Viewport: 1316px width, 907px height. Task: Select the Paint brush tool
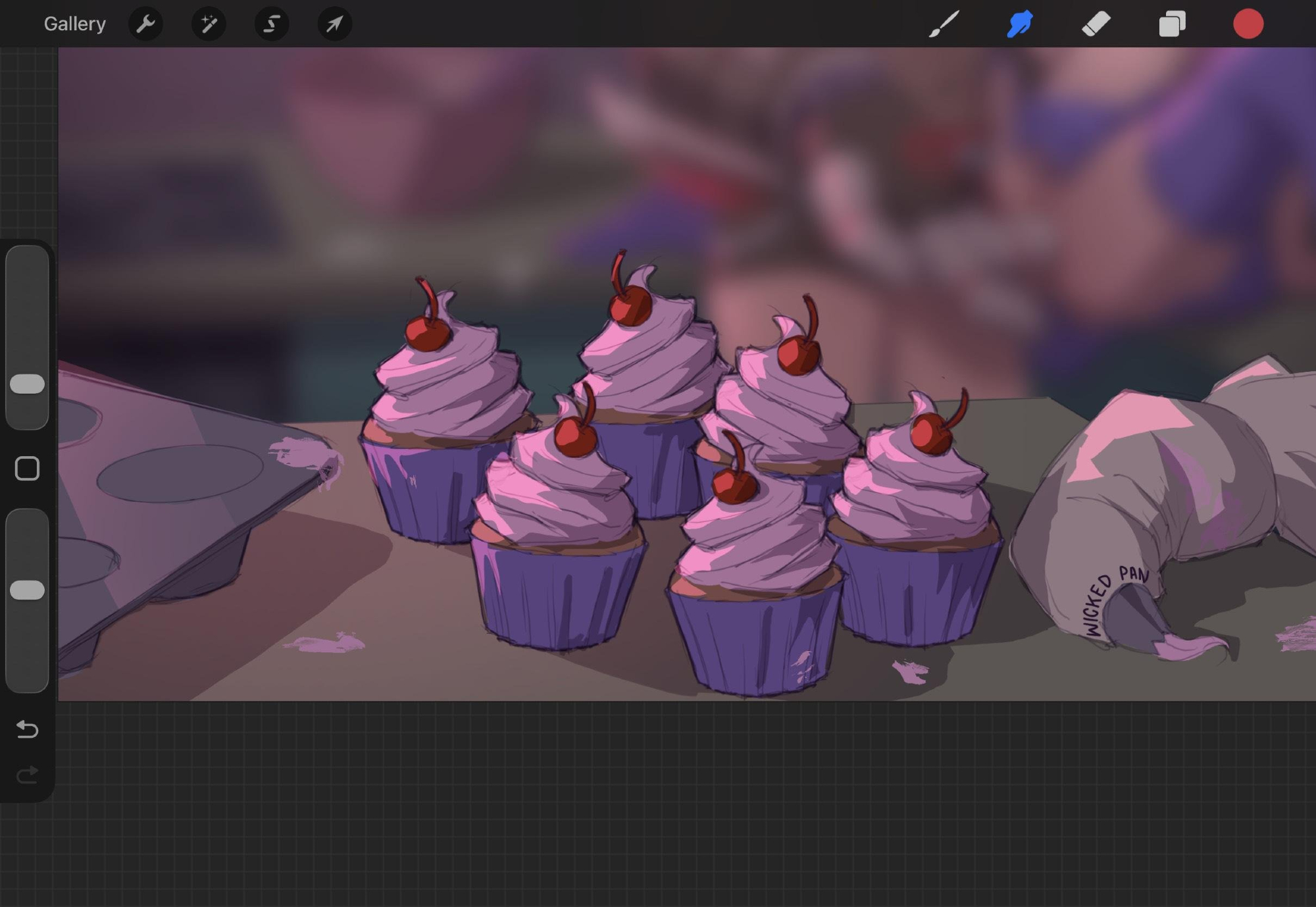coord(944,24)
